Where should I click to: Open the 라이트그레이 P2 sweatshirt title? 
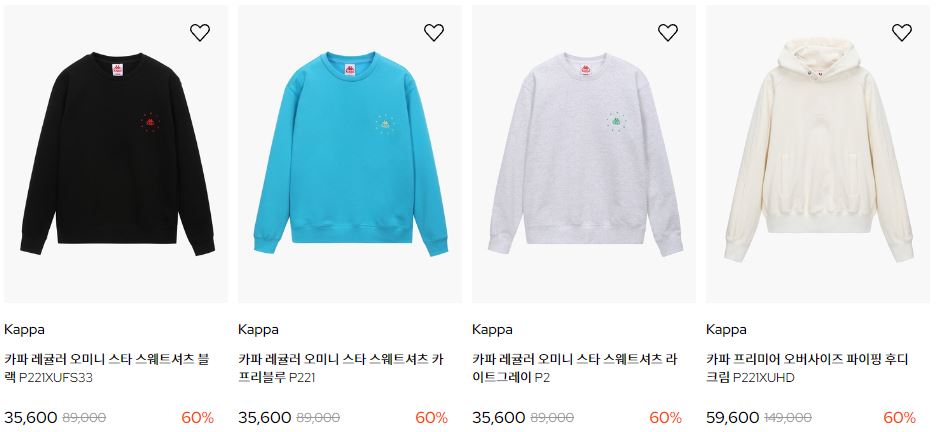point(575,368)
